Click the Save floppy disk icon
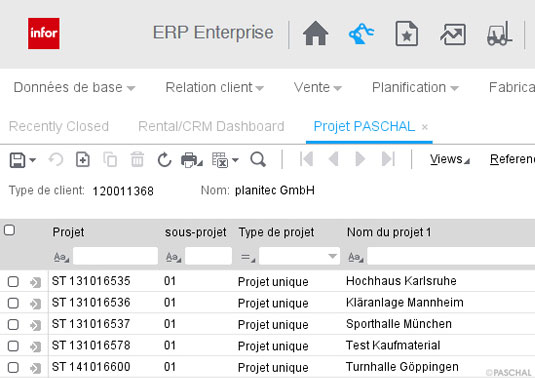Image resolution: width=535 pixels, height=378 pixels. tap(17, 160)
